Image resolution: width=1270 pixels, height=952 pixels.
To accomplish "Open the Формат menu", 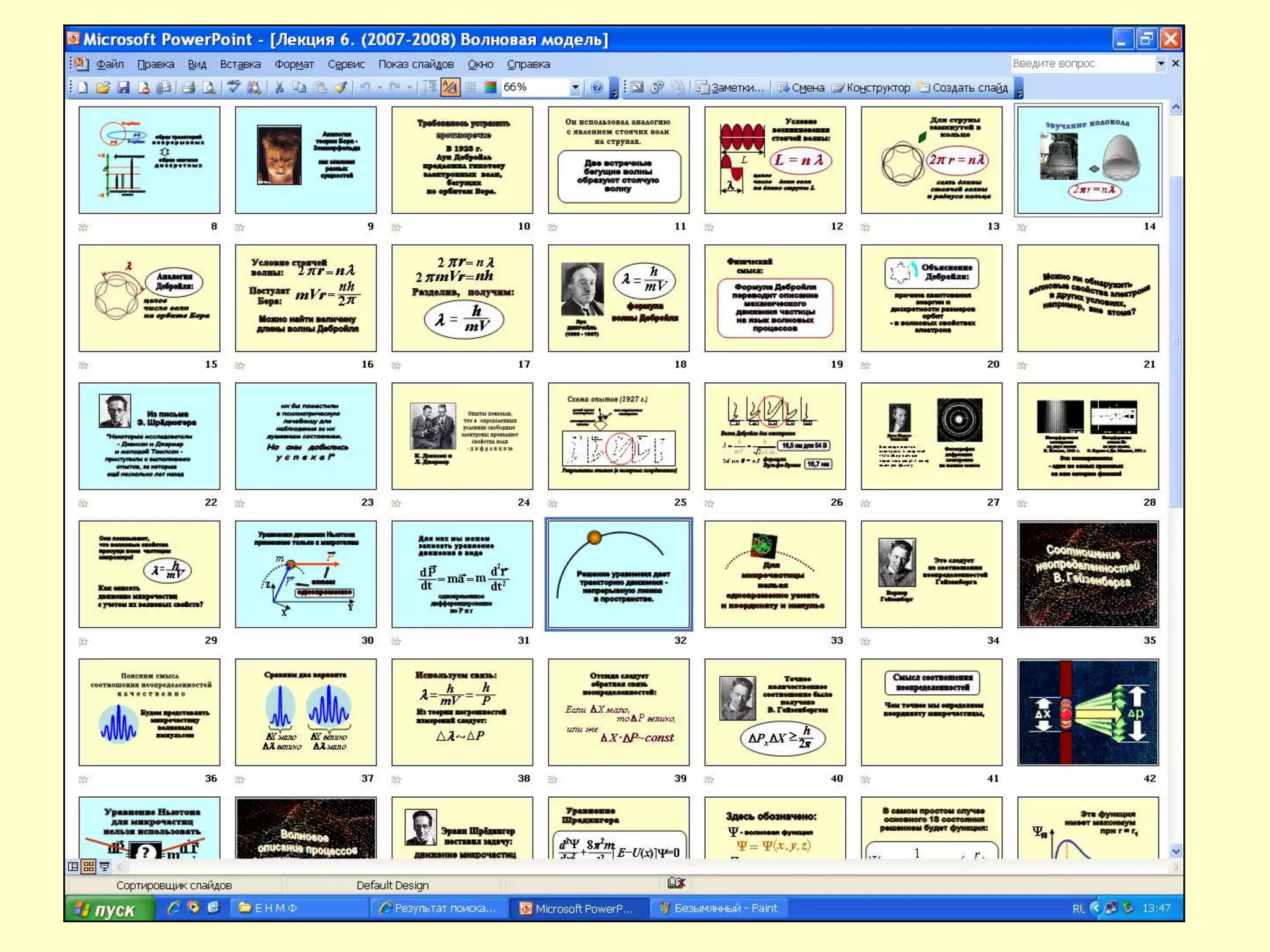I will pyautogui.click(x=294, y=64).
